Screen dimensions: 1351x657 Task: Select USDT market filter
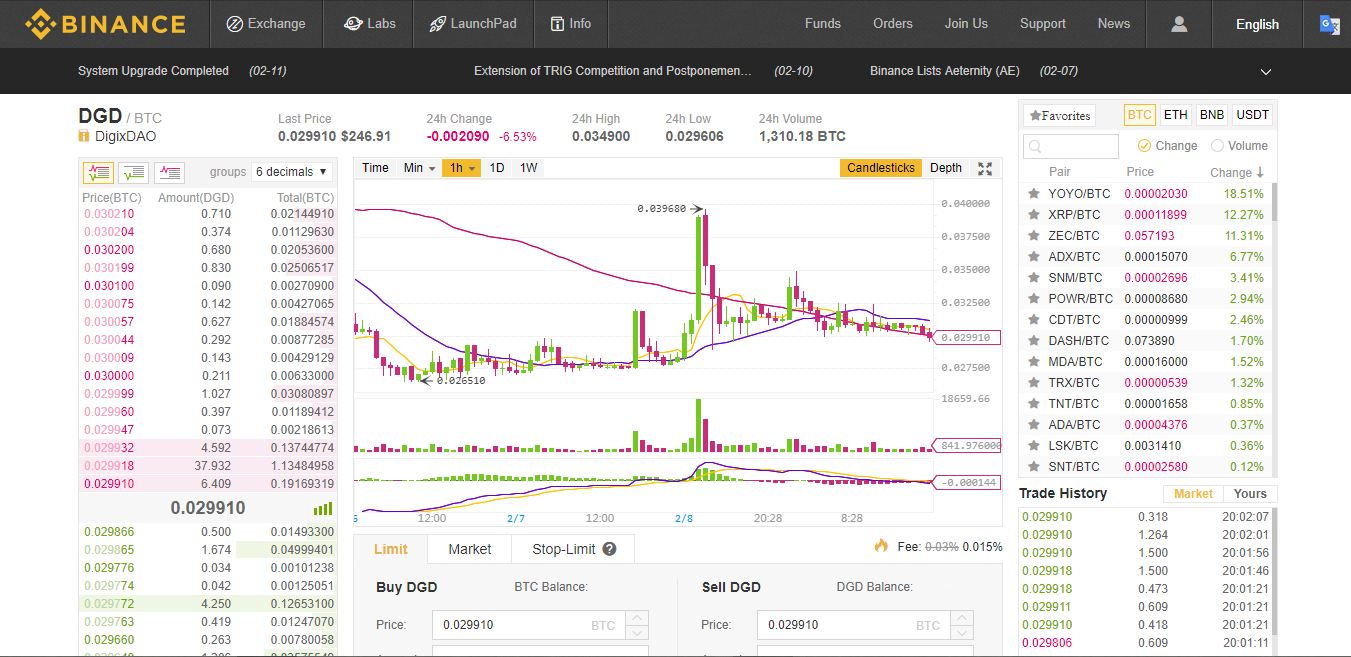coord(1252,115)
